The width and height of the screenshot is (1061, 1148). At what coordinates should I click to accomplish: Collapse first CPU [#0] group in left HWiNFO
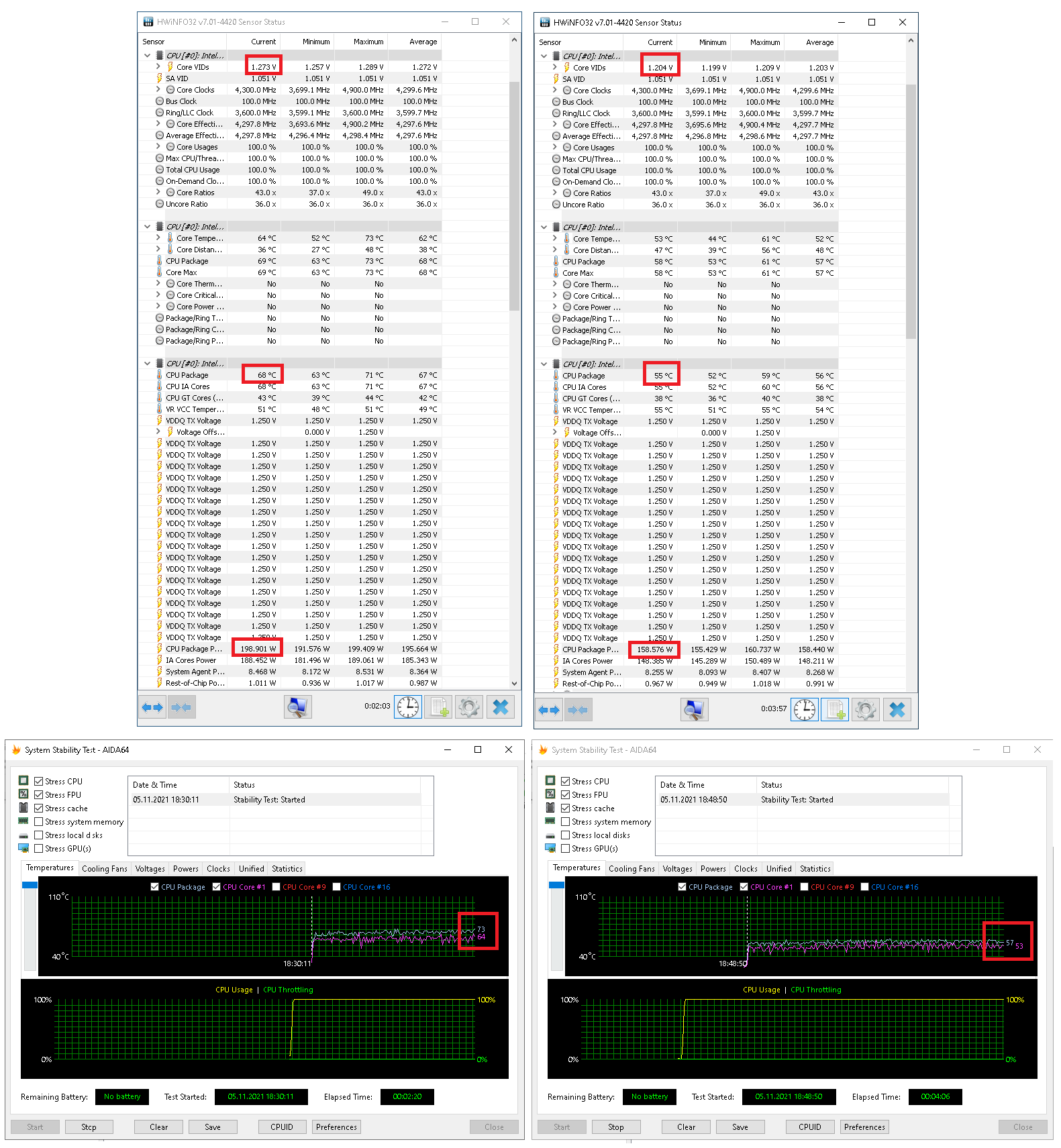(147, 56)
